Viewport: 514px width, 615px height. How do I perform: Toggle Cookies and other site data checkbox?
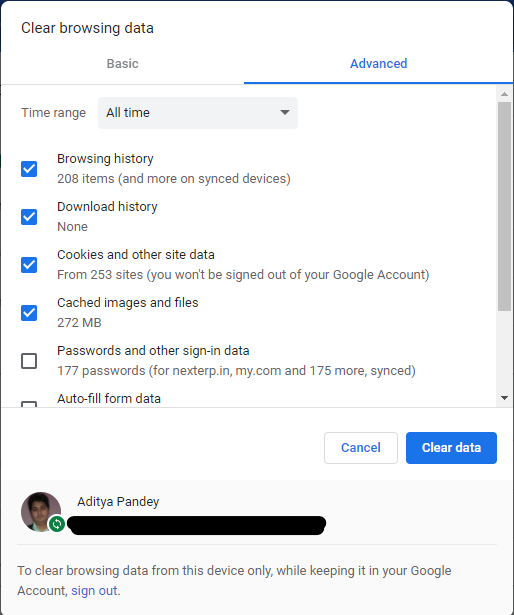[x=29, y=265]
